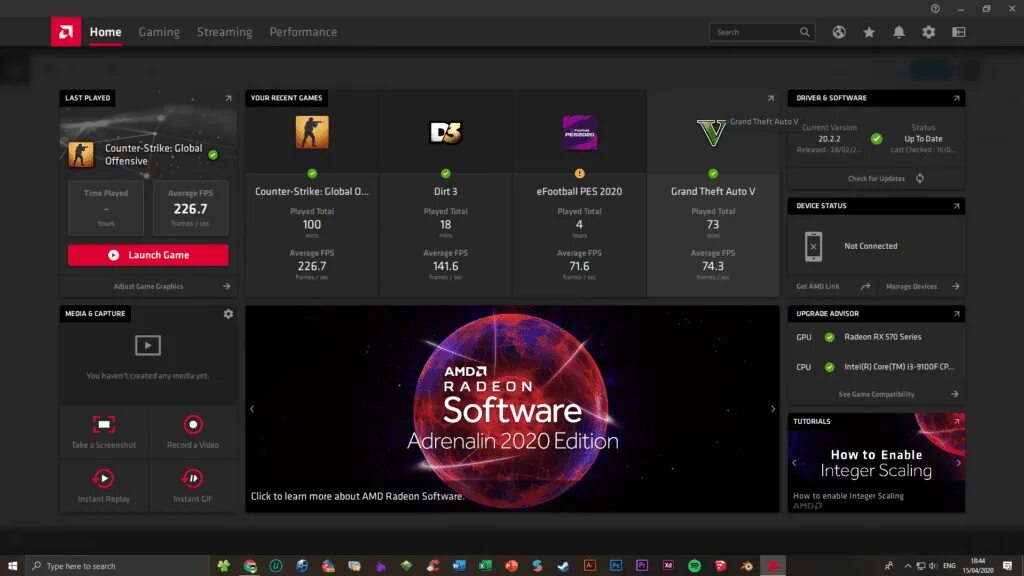The width and height of the screenshot is (1024, 576).
Task: Select Grand Theft Auto V game icon
Action: tap(712, 133)
